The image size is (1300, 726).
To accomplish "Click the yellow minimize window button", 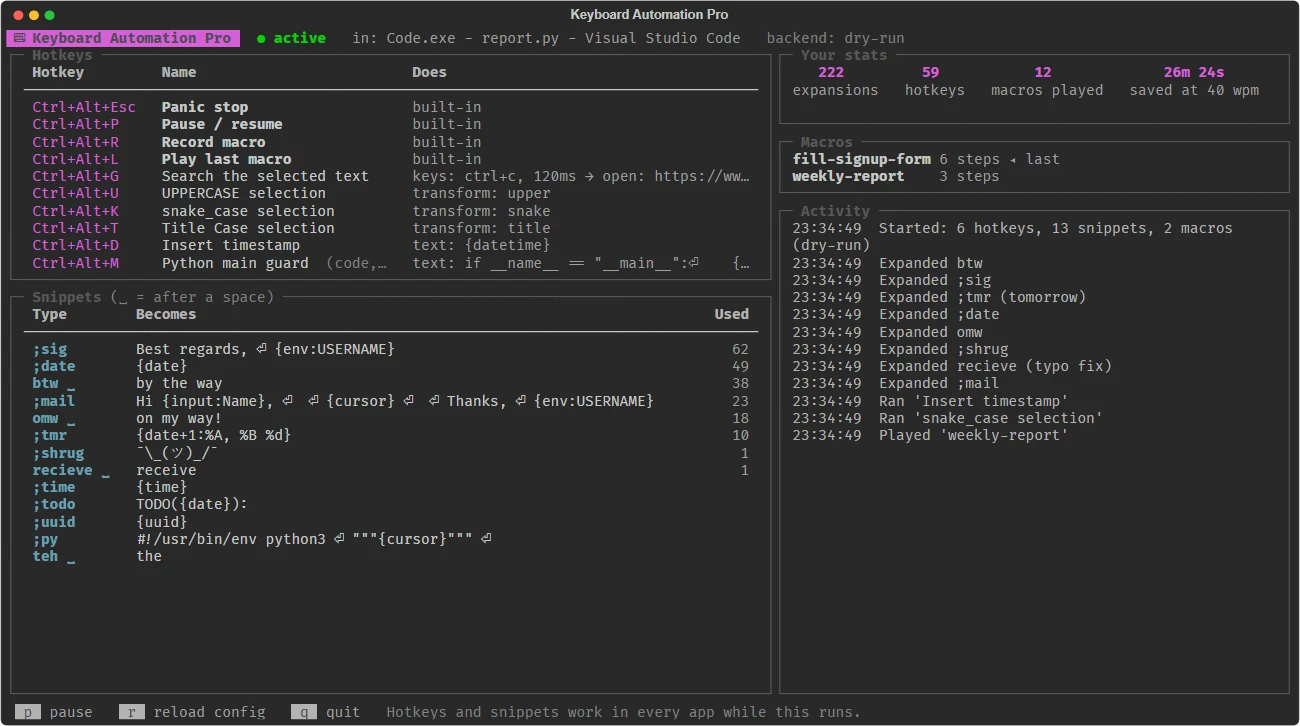I will pos(34,15).
